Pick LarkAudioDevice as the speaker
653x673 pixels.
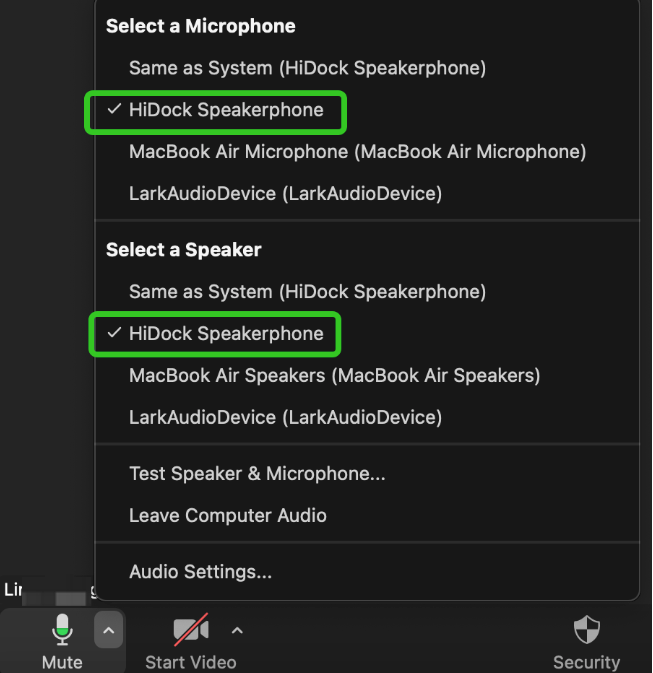tap(285, 418)
